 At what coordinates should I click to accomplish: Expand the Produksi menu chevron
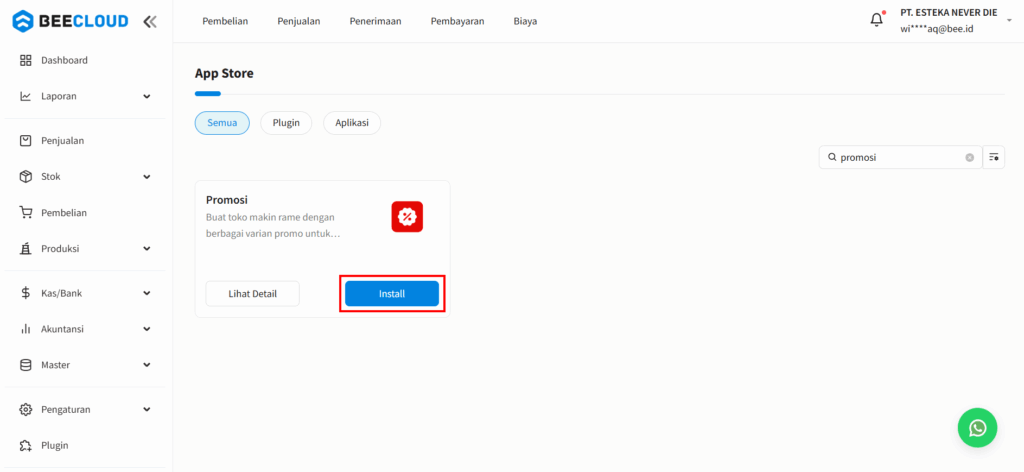coord(147,249)
